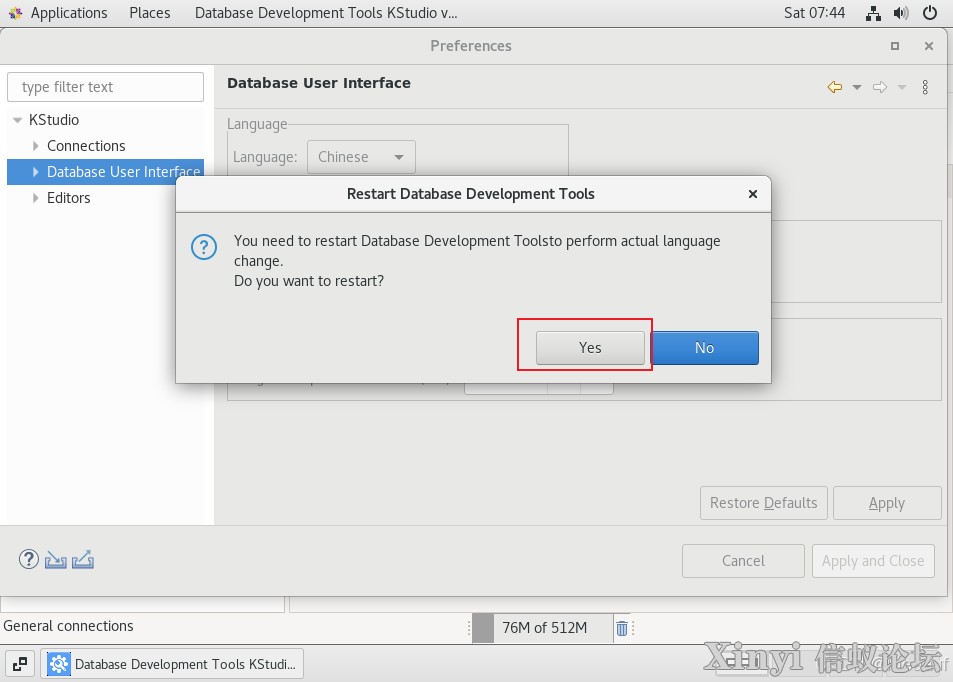953x682 pixels.
Task: Open the network status icon
Action: point(873,13)
